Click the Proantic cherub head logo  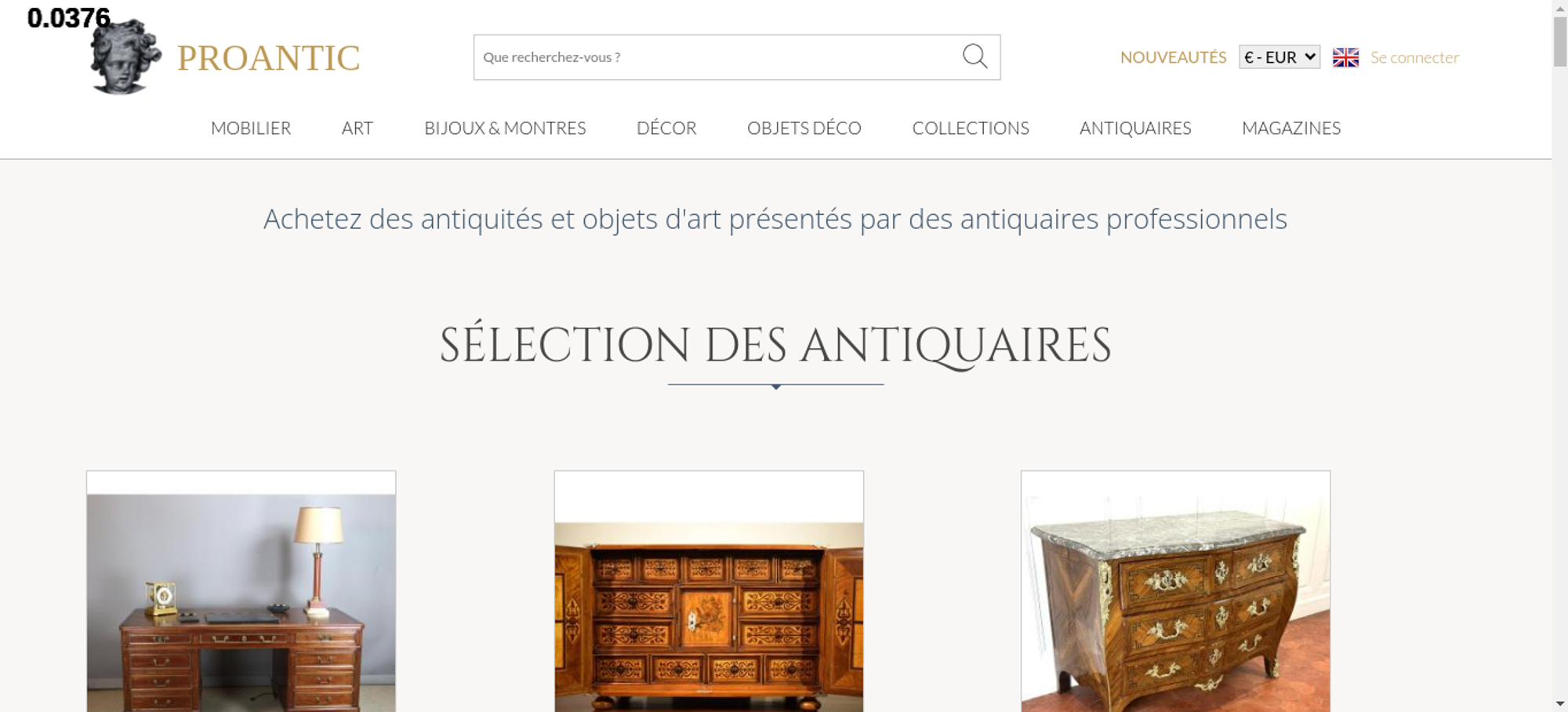tap(125, 57)
